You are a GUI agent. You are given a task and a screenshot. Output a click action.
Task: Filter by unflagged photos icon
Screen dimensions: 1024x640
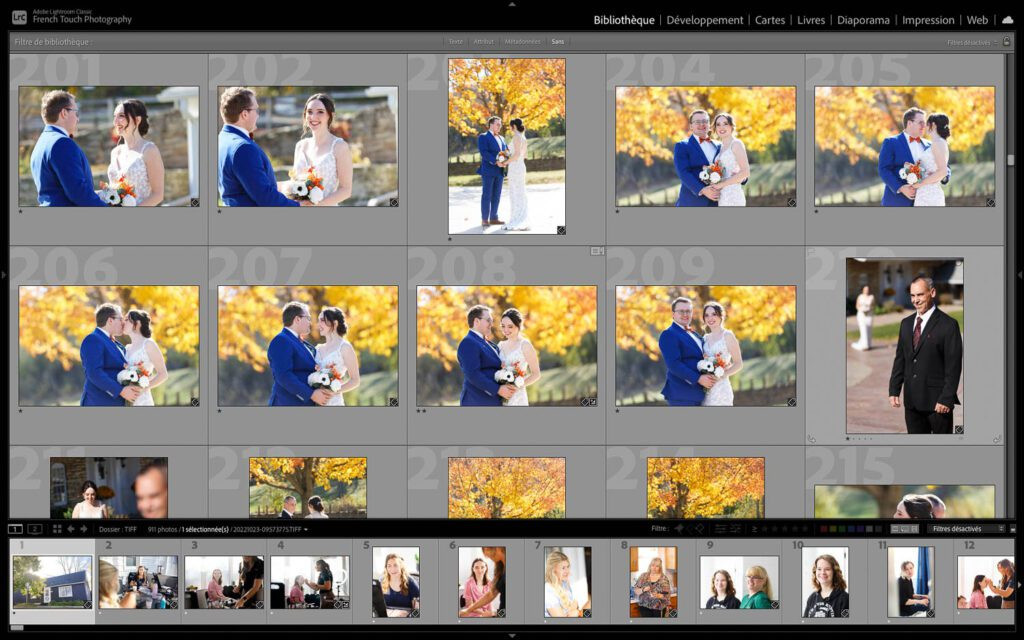pos(690,529)
